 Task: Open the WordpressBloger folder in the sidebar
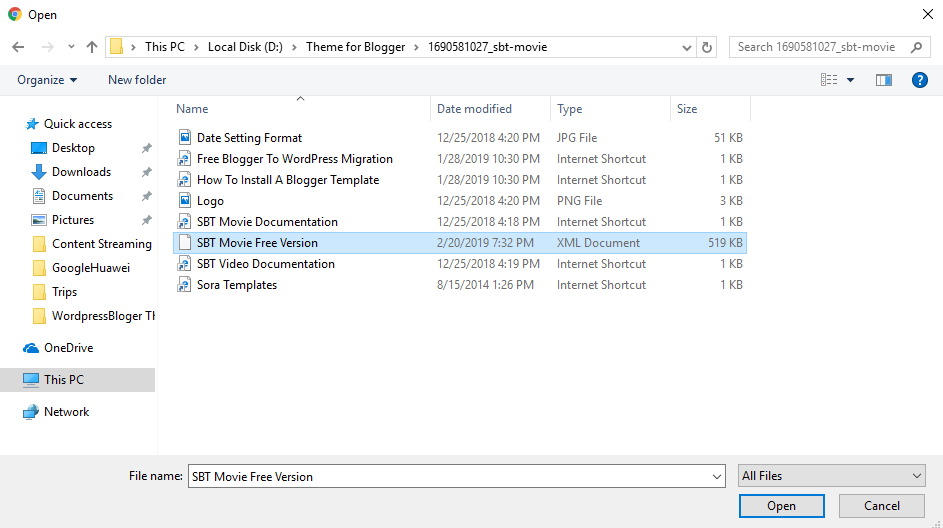(103, 316)
